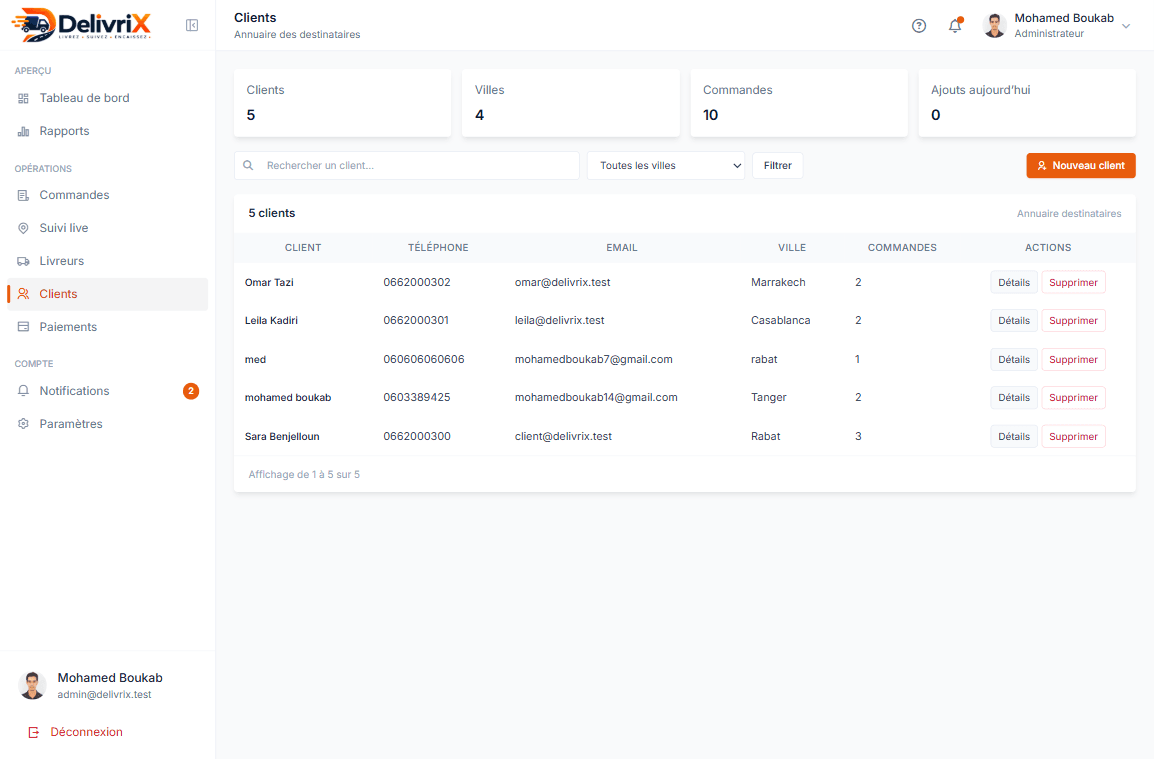Viewport: 1154px width, 759px height.
Task: Expand the Mohamed Boukab account chevron
Action: point(1125,27)
